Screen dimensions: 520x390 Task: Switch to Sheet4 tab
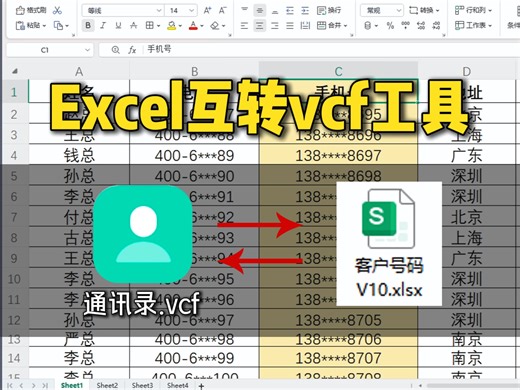tap(178, 385)
